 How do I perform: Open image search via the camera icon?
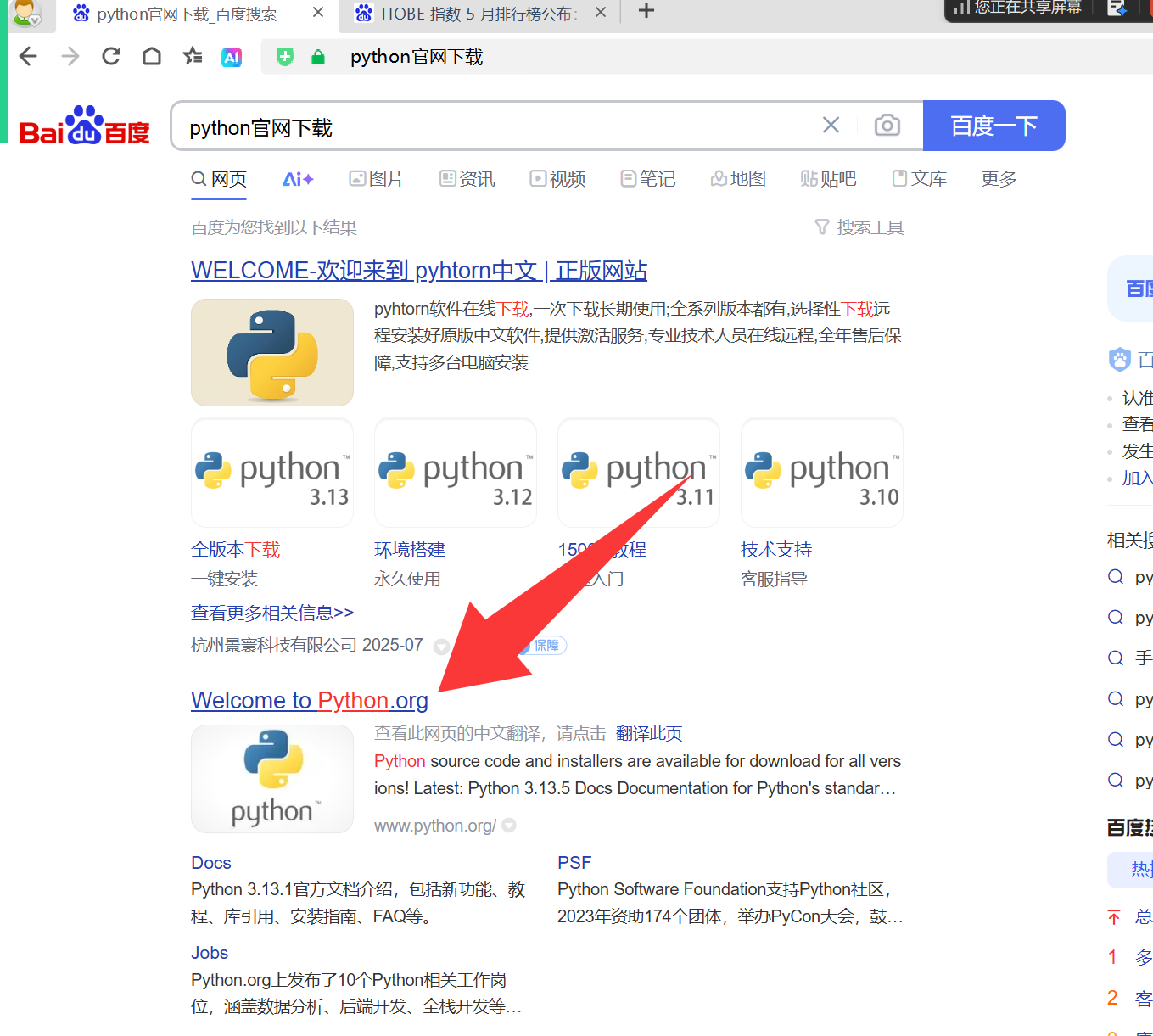click(x=887, y=126)
